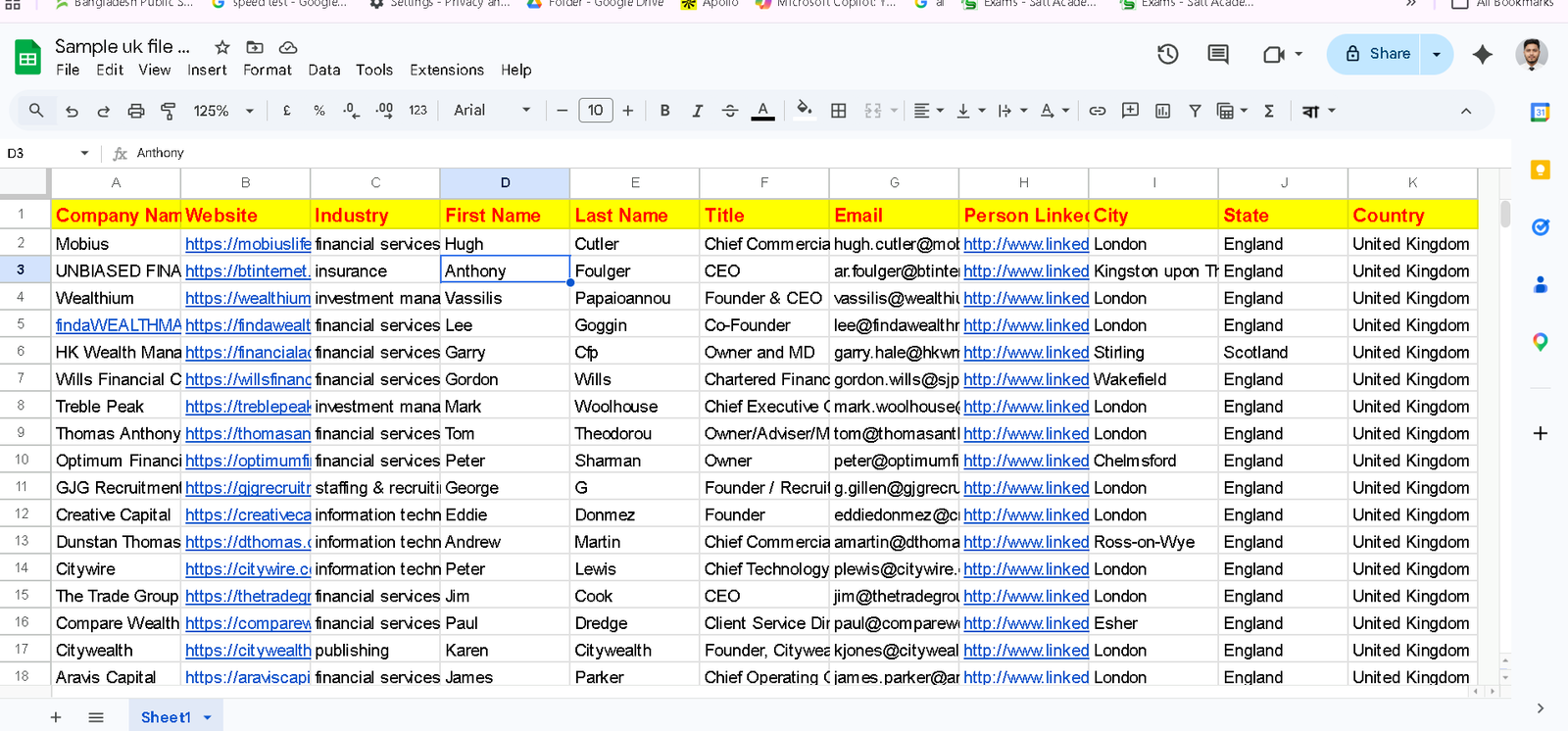Open the 123 number format menu
The image size is (1568, 731).
pyautogui.click(x=417, y=111)
